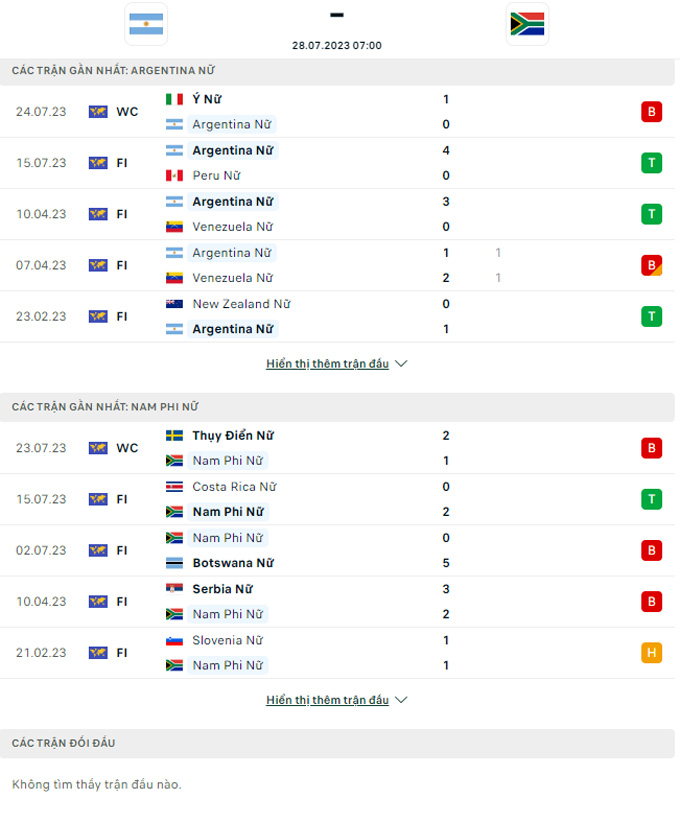Select the 'Các trận đối đầu' section header

click(64, 743)
